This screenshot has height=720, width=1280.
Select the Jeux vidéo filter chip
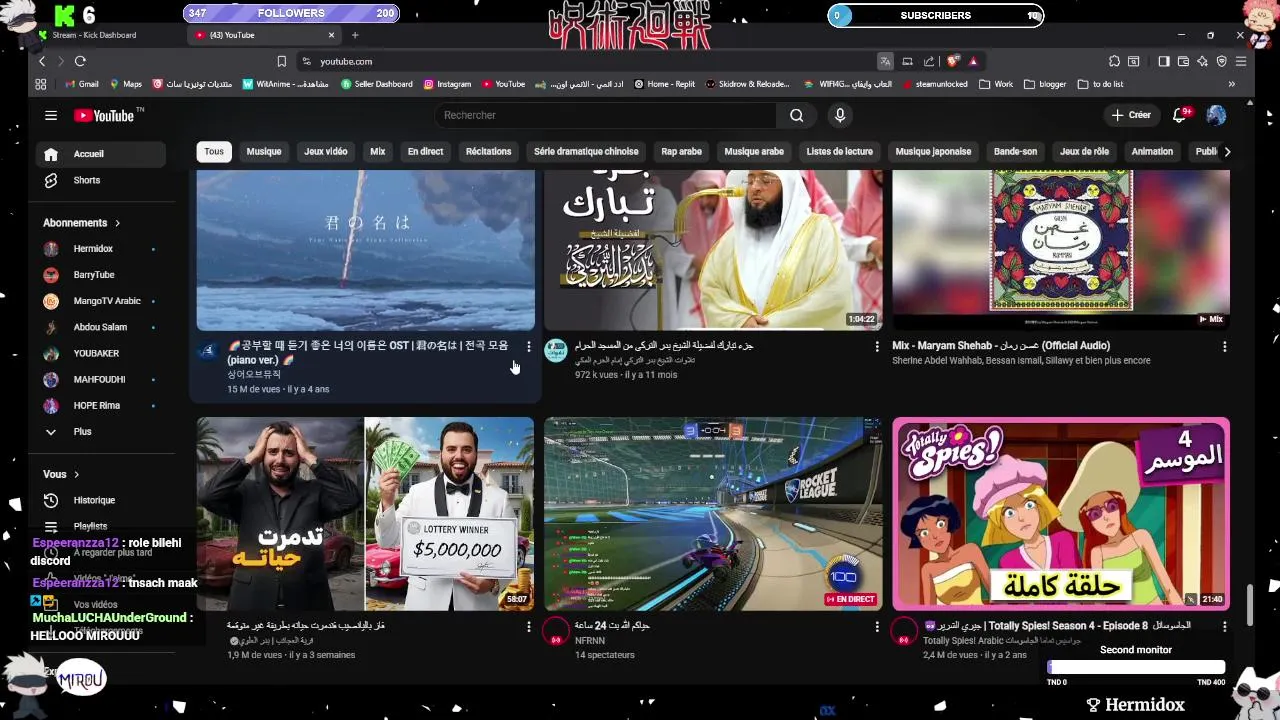[326, 152]
